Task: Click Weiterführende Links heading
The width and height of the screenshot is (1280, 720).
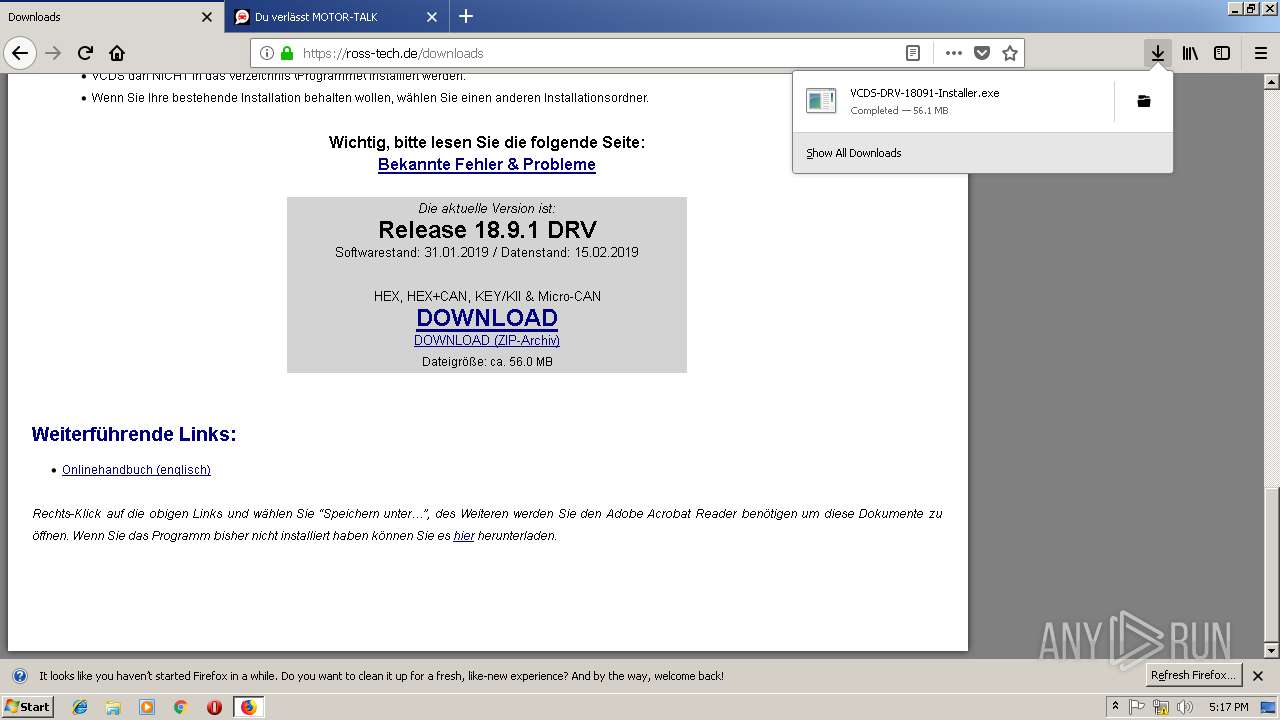Action: pyautogui.click(x=134, y=434)
